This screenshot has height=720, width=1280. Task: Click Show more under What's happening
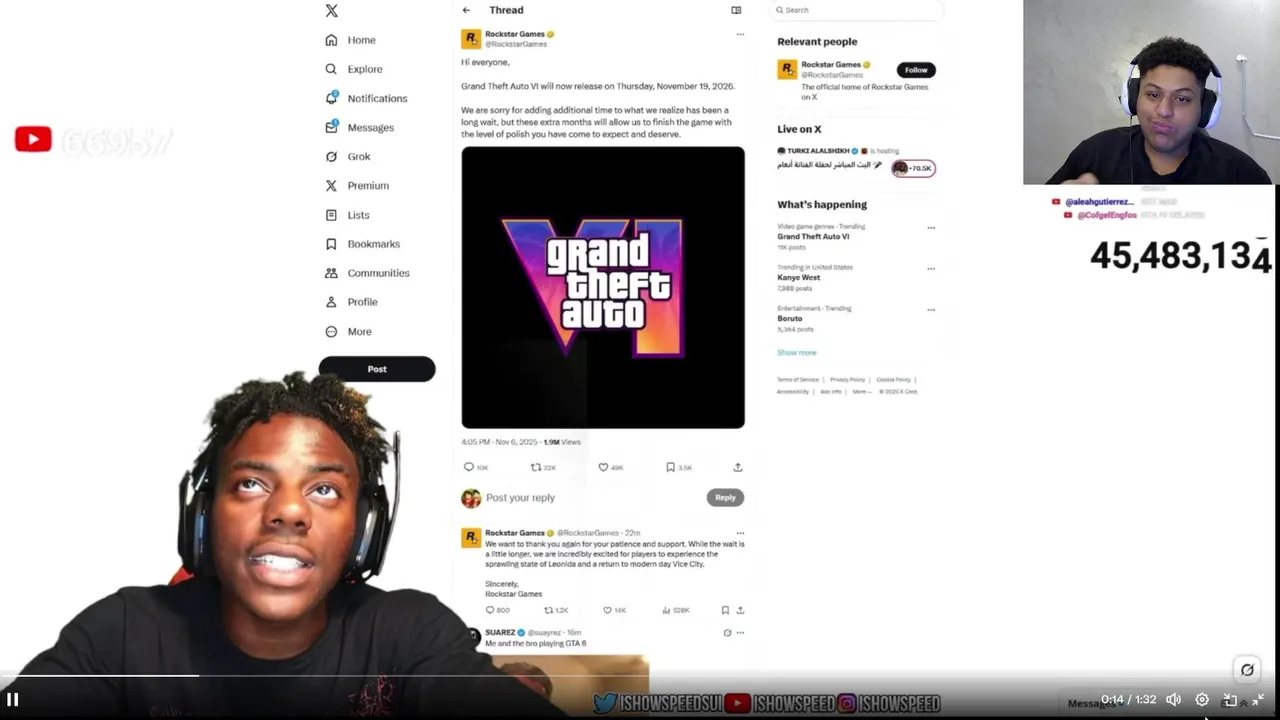coord(797,353)
